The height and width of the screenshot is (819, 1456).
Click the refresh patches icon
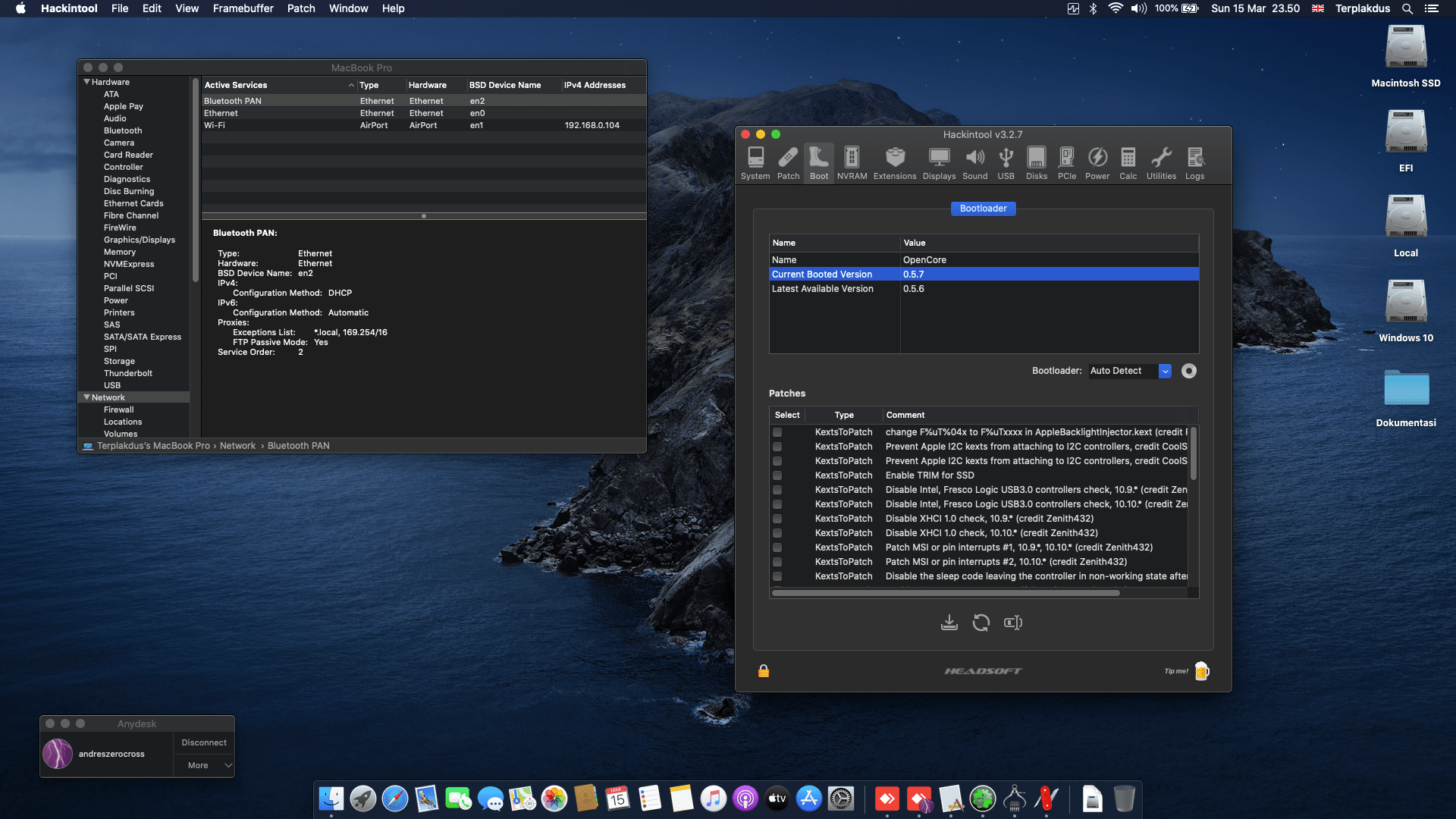pyautogui.click(x=981, y=623)
